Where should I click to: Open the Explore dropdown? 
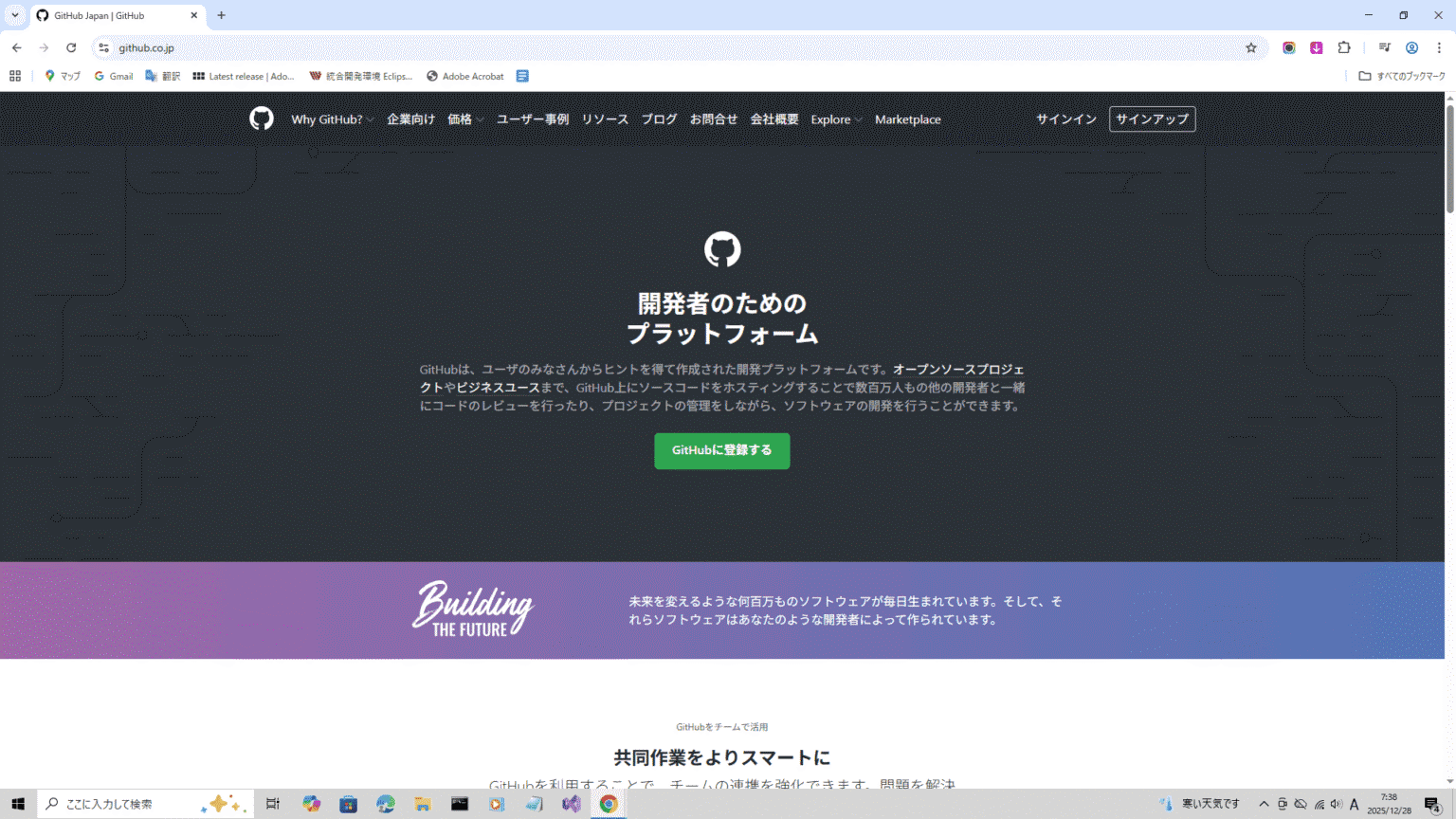[833, 118]
